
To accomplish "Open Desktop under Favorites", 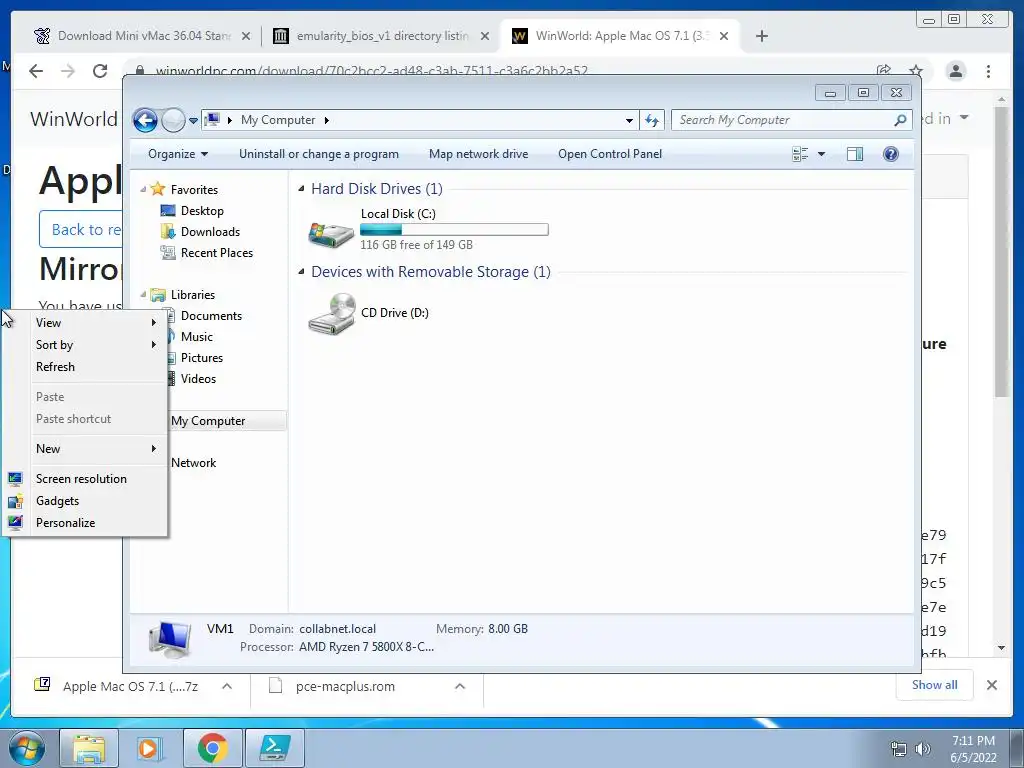I will click(x=202, y=211).
